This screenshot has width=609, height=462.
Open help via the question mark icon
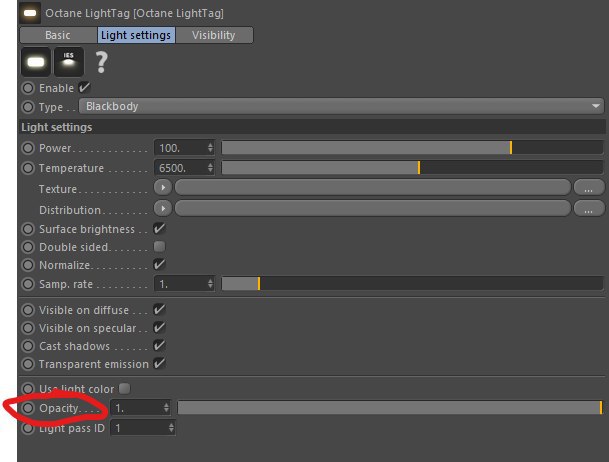point(101,62)
